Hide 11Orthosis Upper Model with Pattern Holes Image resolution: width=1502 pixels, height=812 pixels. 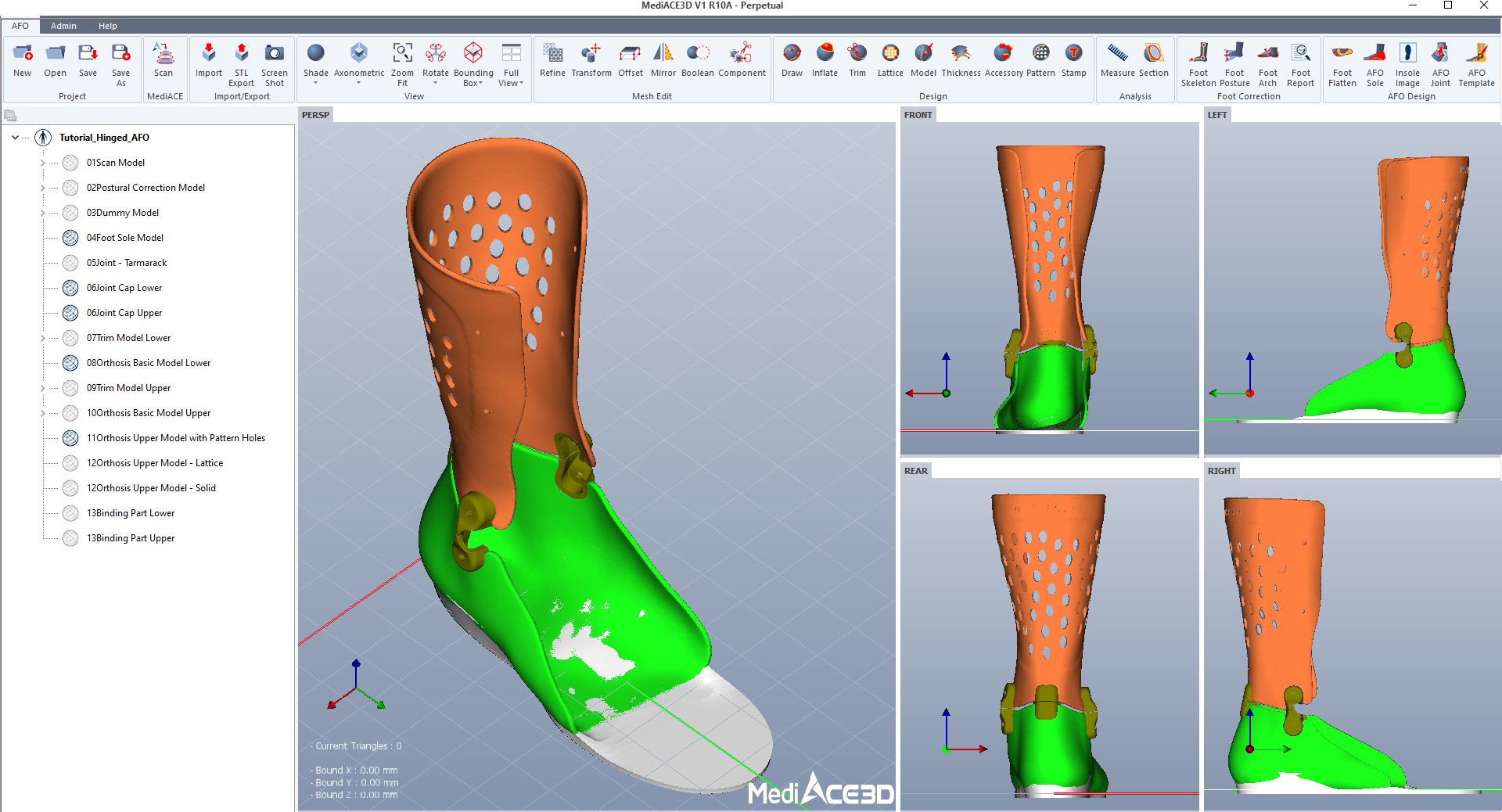click(x=70, y=438)
